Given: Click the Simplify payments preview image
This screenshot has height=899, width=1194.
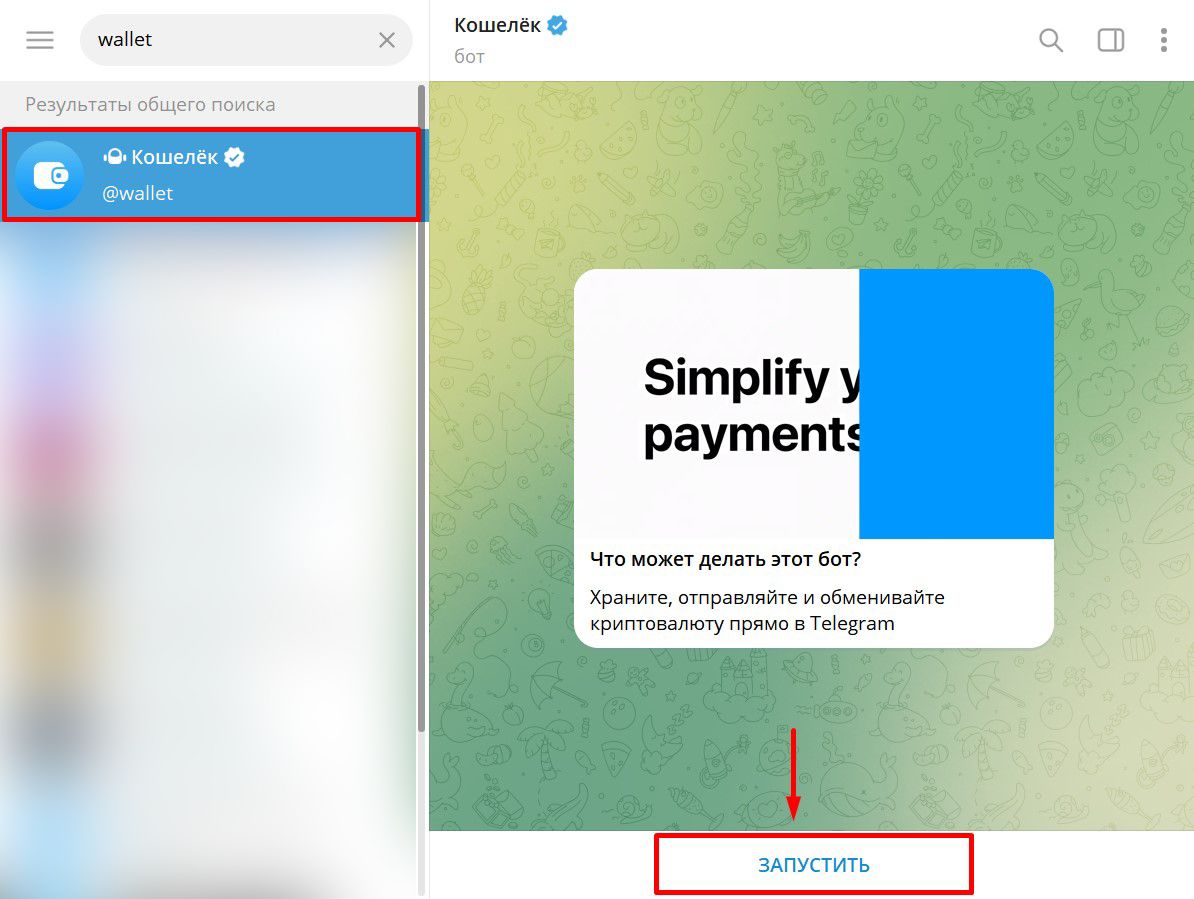Looking at the screenshot, I should [813, 404].
